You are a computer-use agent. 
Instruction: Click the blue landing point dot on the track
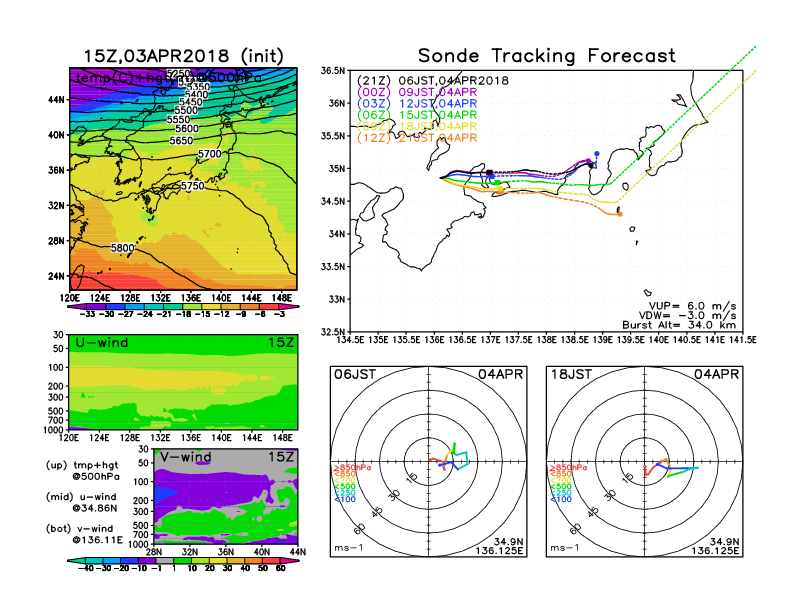(x=597, y=154)
